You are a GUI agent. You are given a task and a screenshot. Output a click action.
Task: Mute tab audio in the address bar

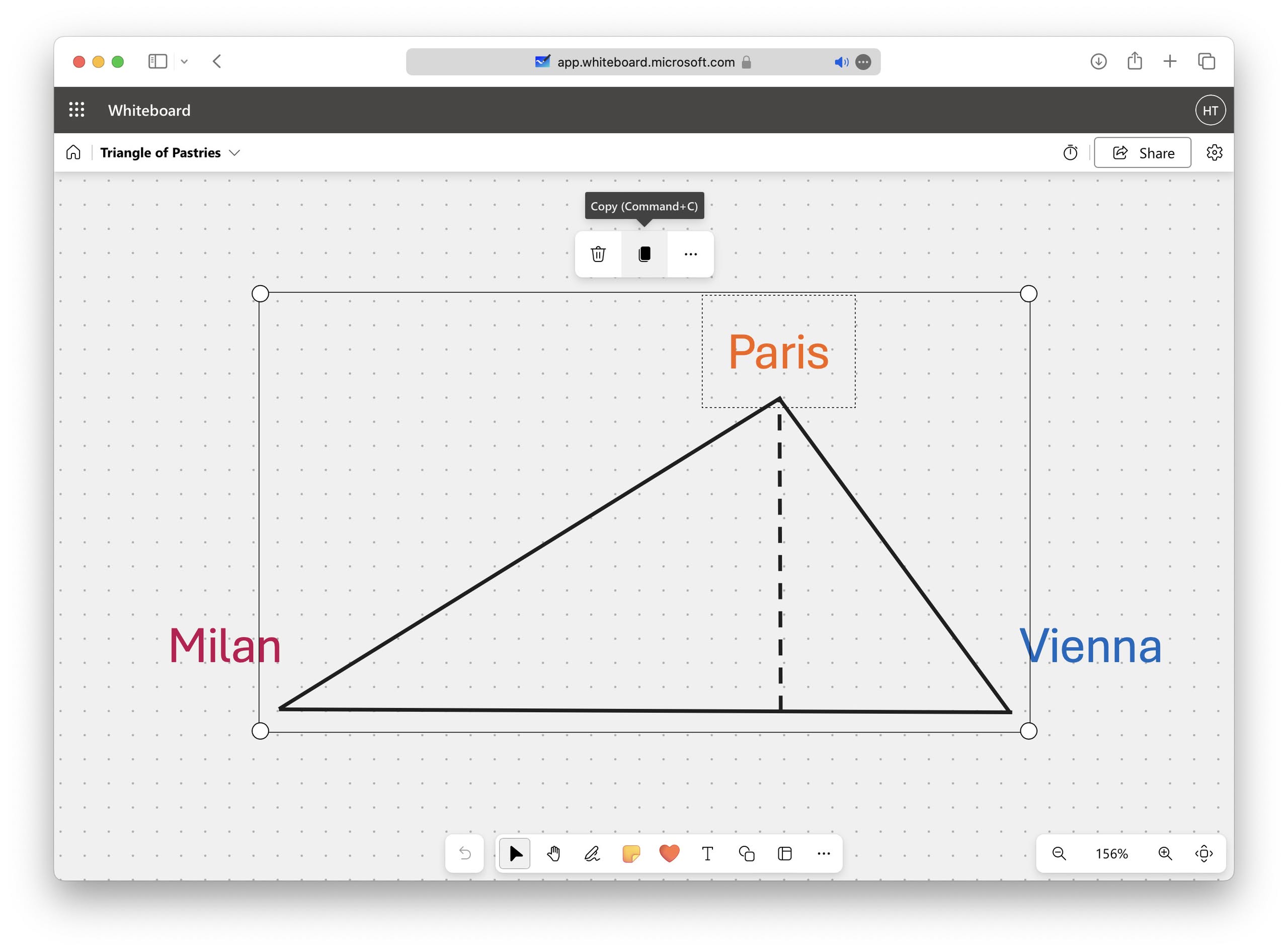pos(841,62)
